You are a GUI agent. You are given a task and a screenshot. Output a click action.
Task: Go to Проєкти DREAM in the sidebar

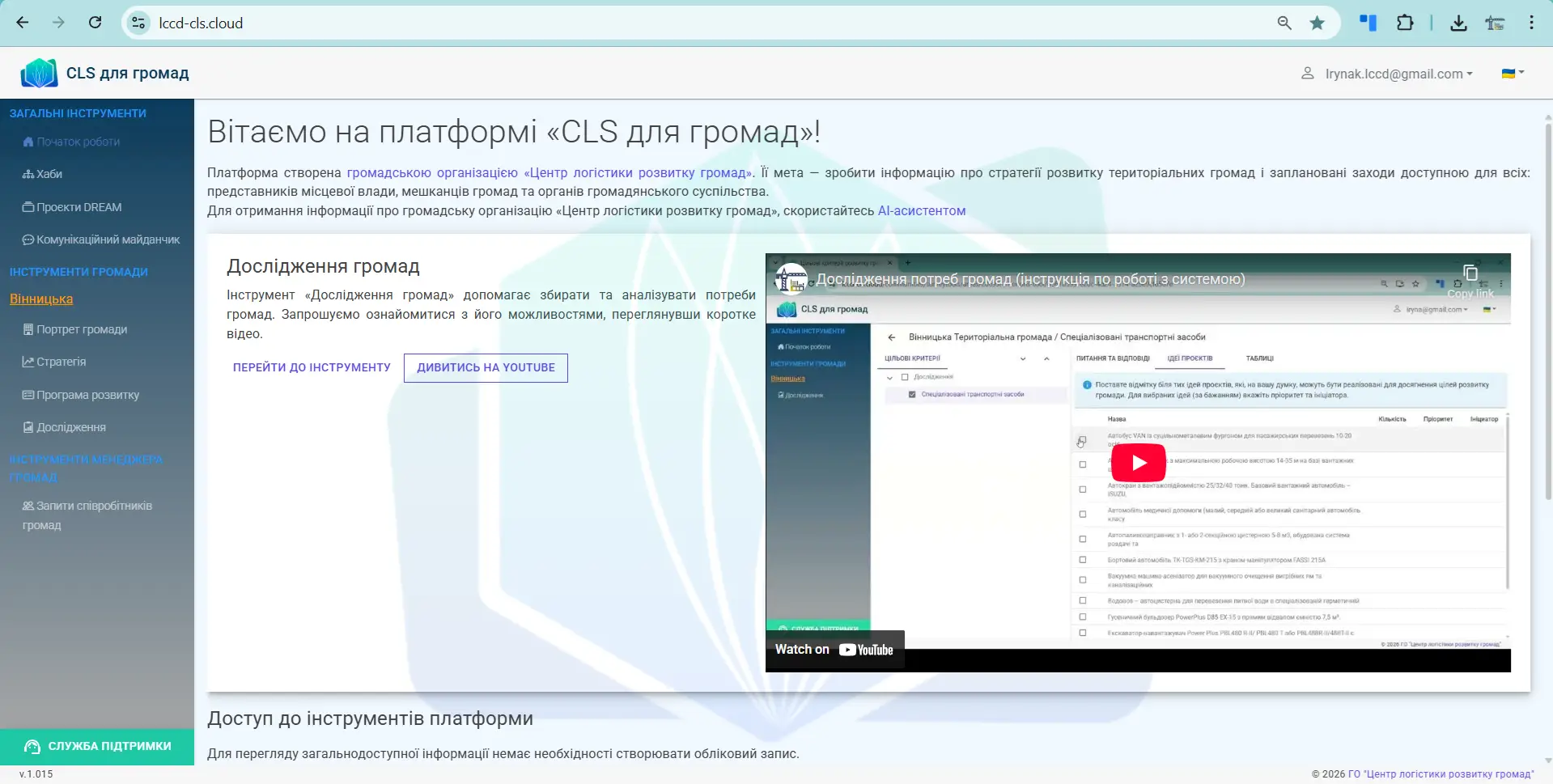pyautogui.click(x=72, y=207)
